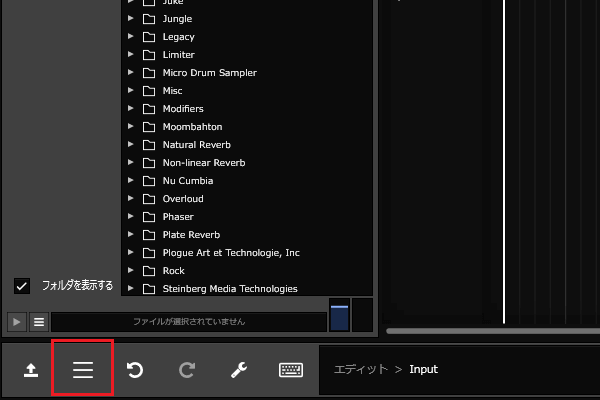This screenshot has width=600, height=400.
Task: Select the Micro Drum Sampler folder
Action: click(209, 73)
